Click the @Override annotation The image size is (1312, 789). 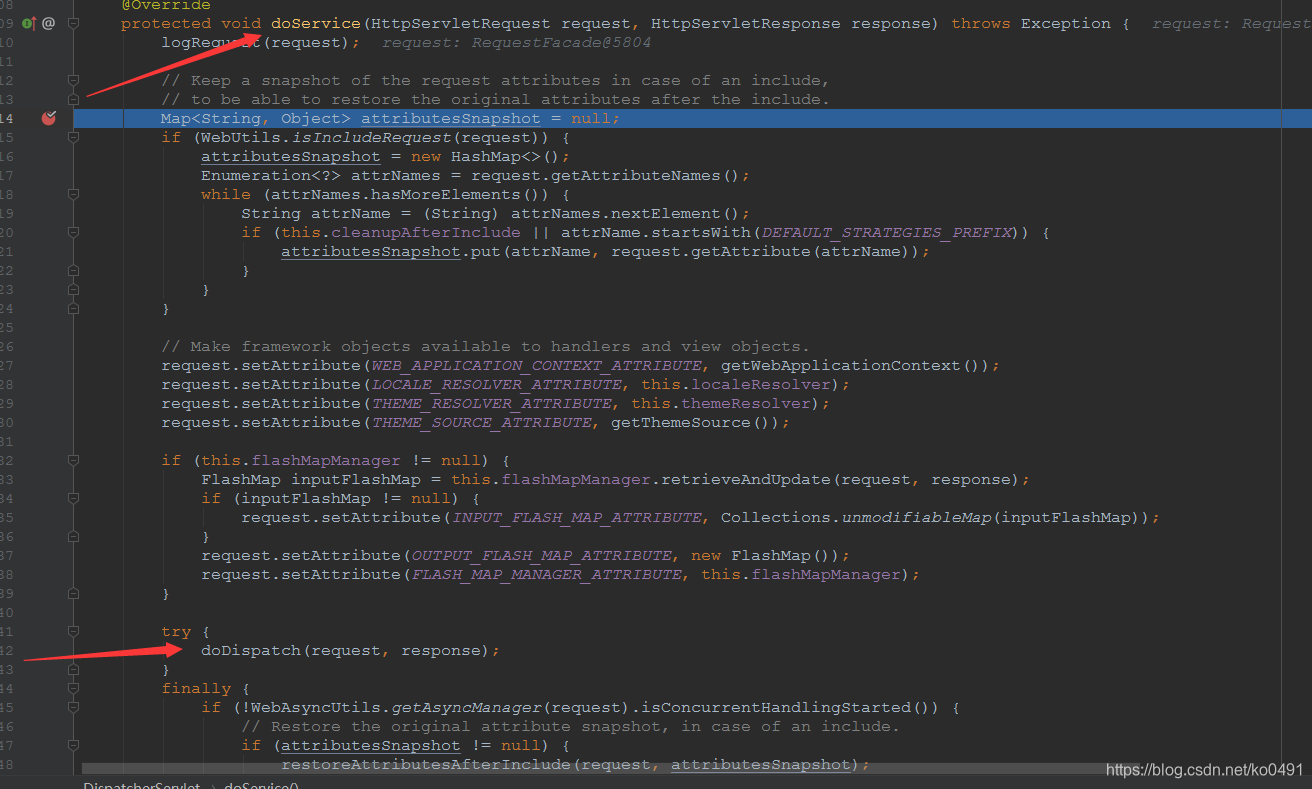click(166, 5)
